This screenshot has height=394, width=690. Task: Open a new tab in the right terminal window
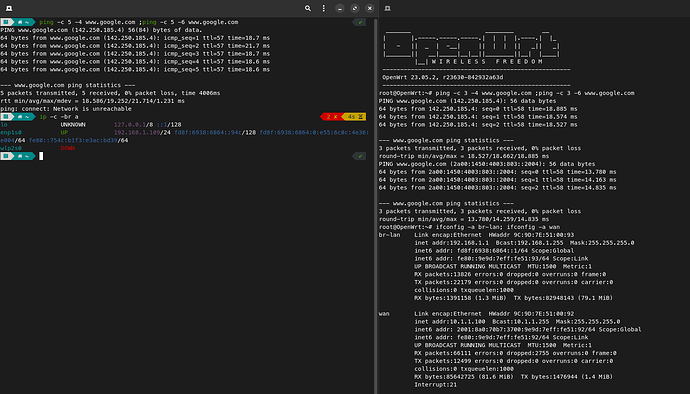coord(388,8)
